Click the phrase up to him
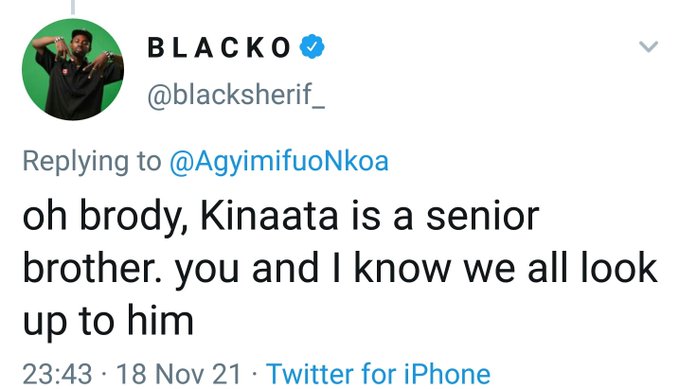The height and width of the screenshot is (389, 679). [x=108, y=322]
